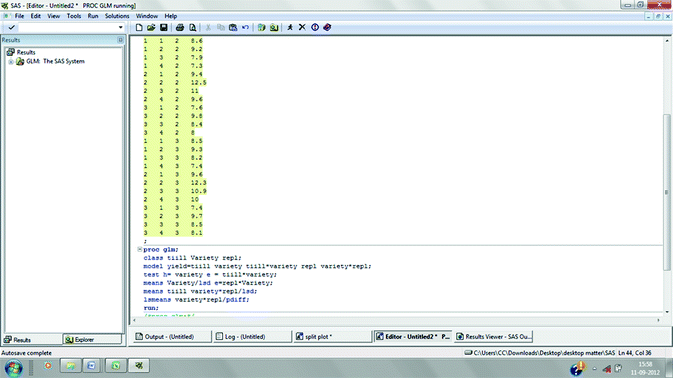Click the Results root folder icon

(x=11, y=52)
